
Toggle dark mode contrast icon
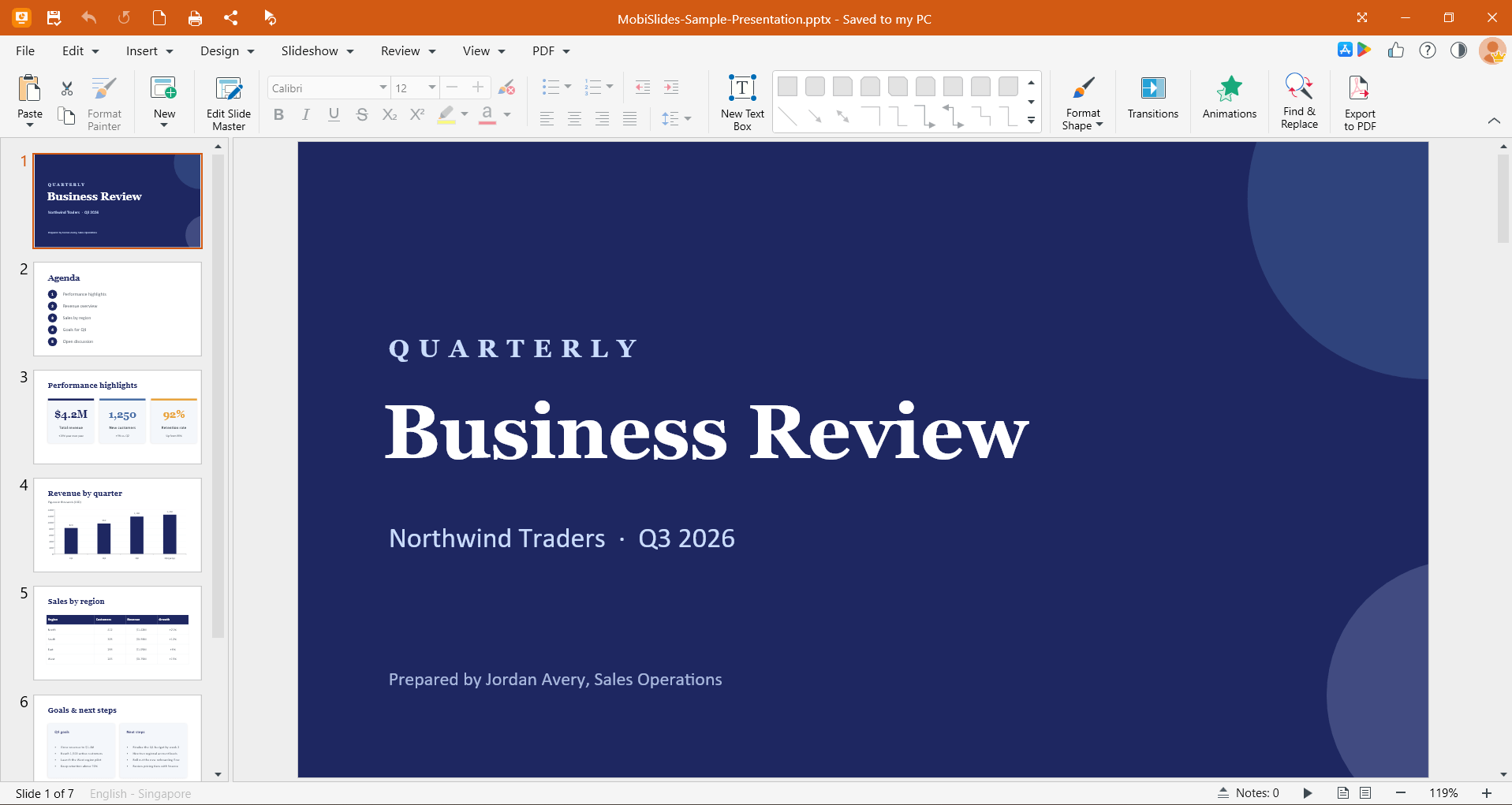coord(1458,50)
